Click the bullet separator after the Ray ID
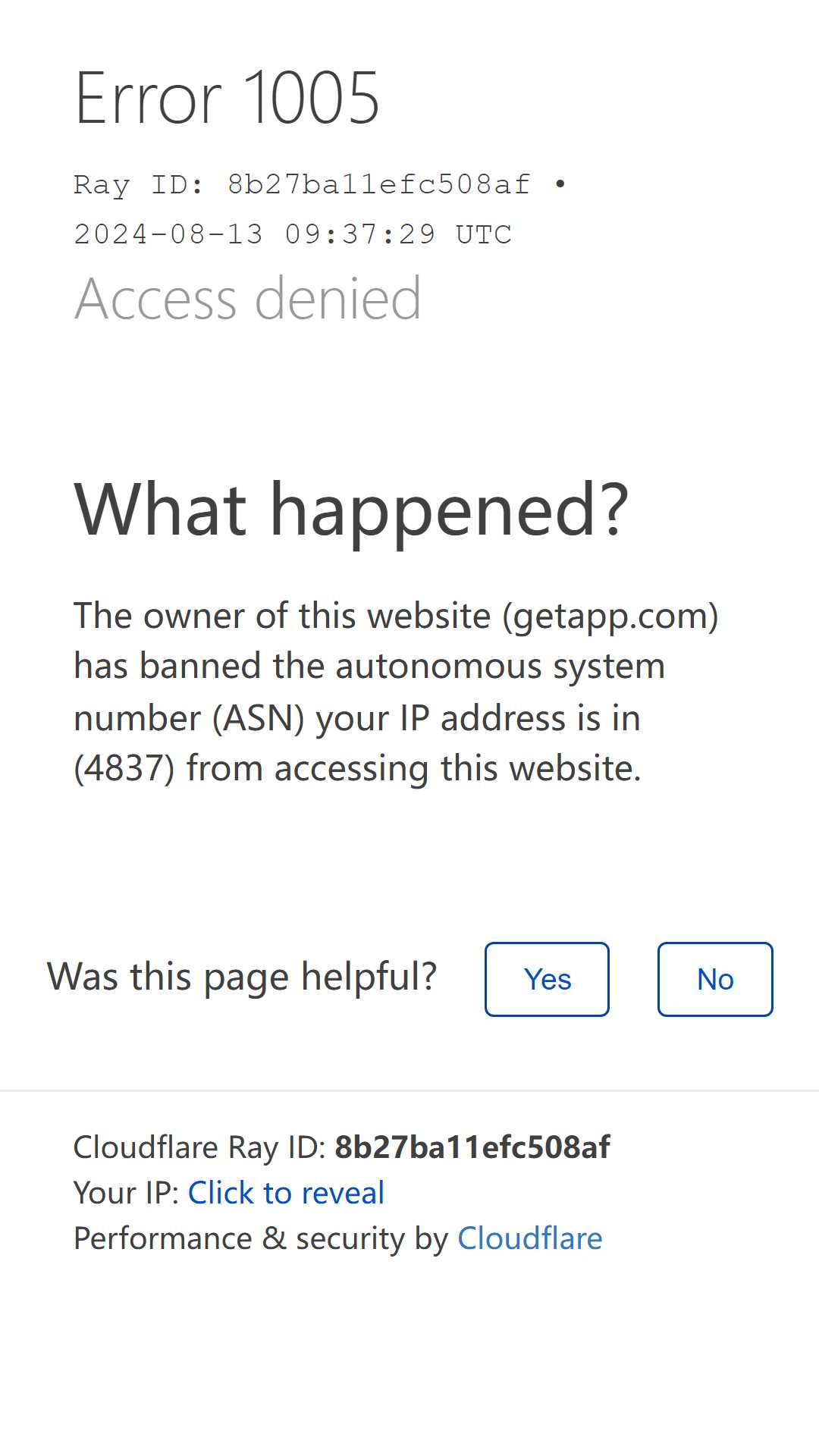 [x=560, y=184]
